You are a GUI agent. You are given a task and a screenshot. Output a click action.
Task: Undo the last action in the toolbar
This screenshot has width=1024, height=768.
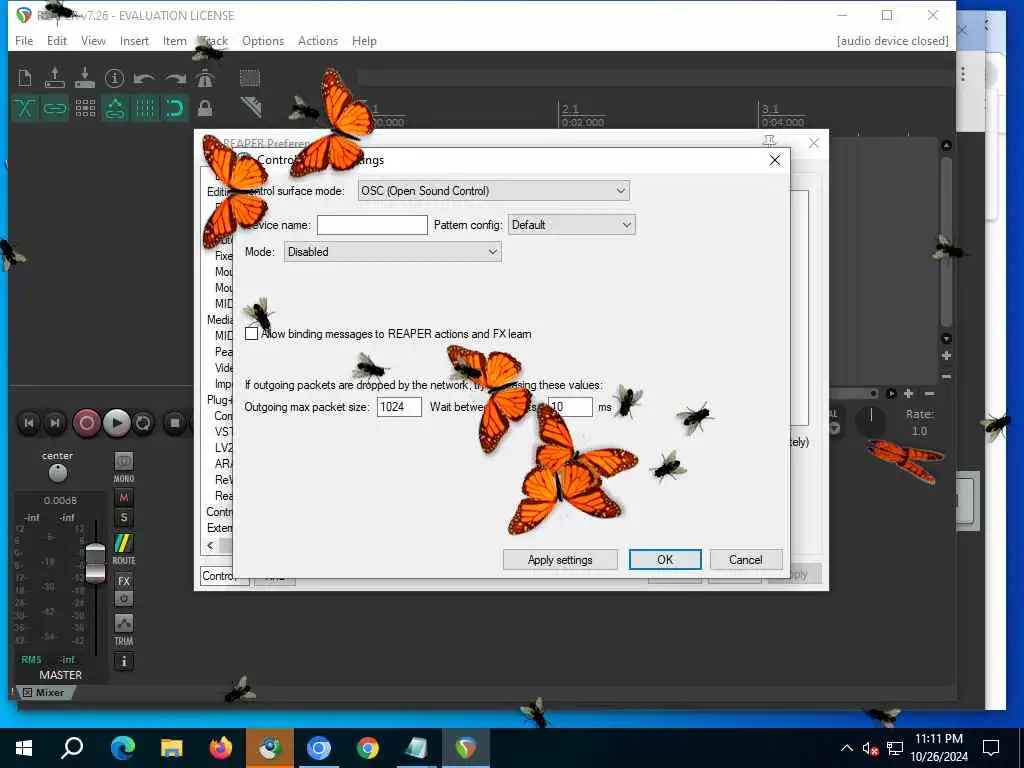click(x=144, y=79)
